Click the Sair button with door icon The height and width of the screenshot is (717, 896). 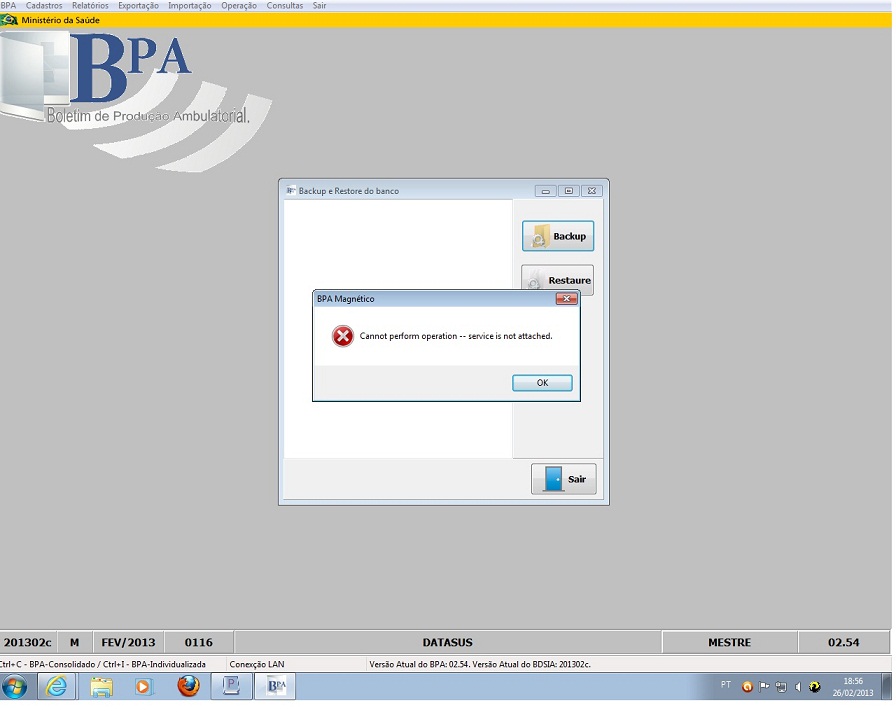tap(563, 479)
